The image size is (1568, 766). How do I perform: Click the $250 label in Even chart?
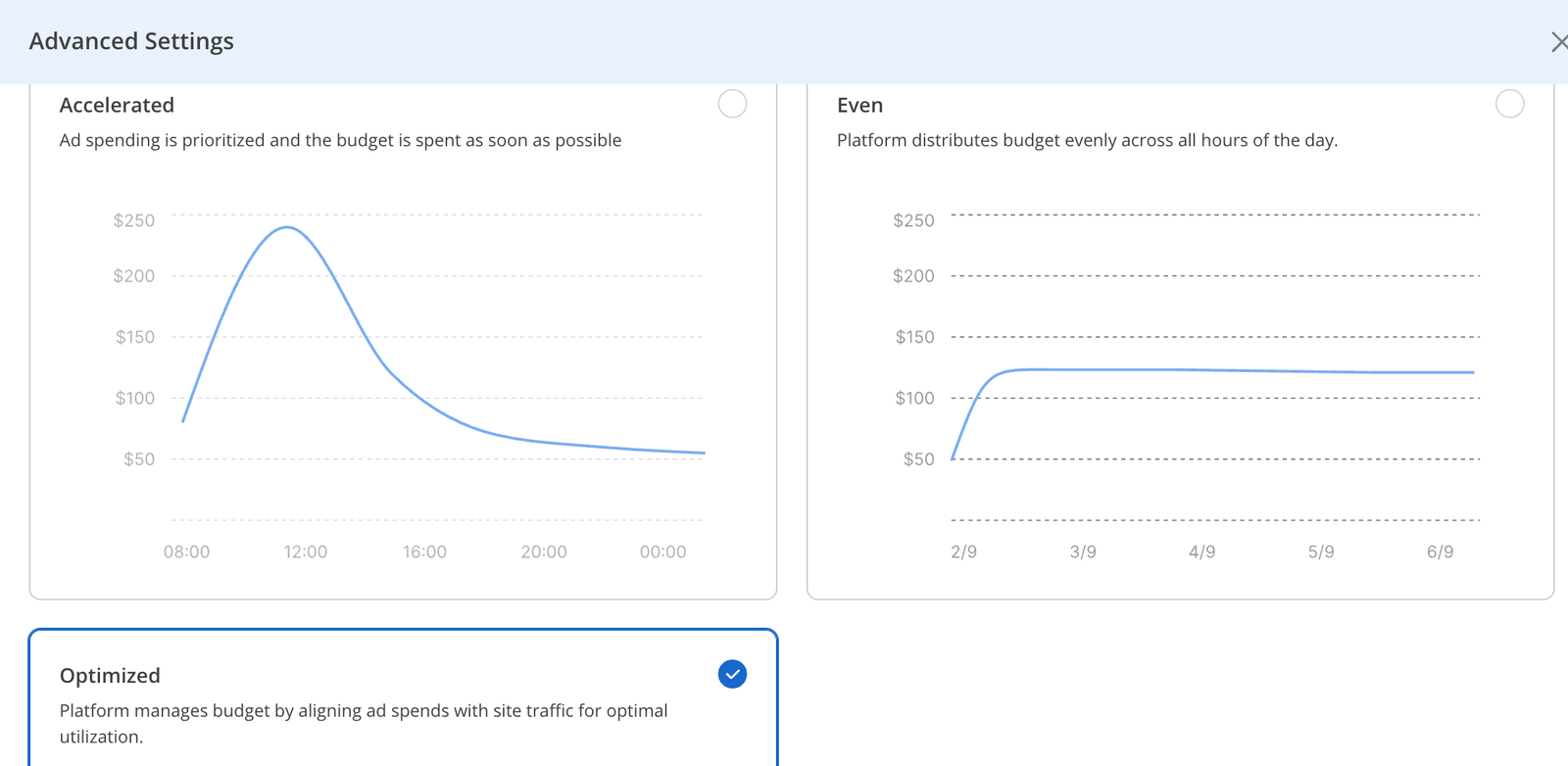[x=913, y=220]
